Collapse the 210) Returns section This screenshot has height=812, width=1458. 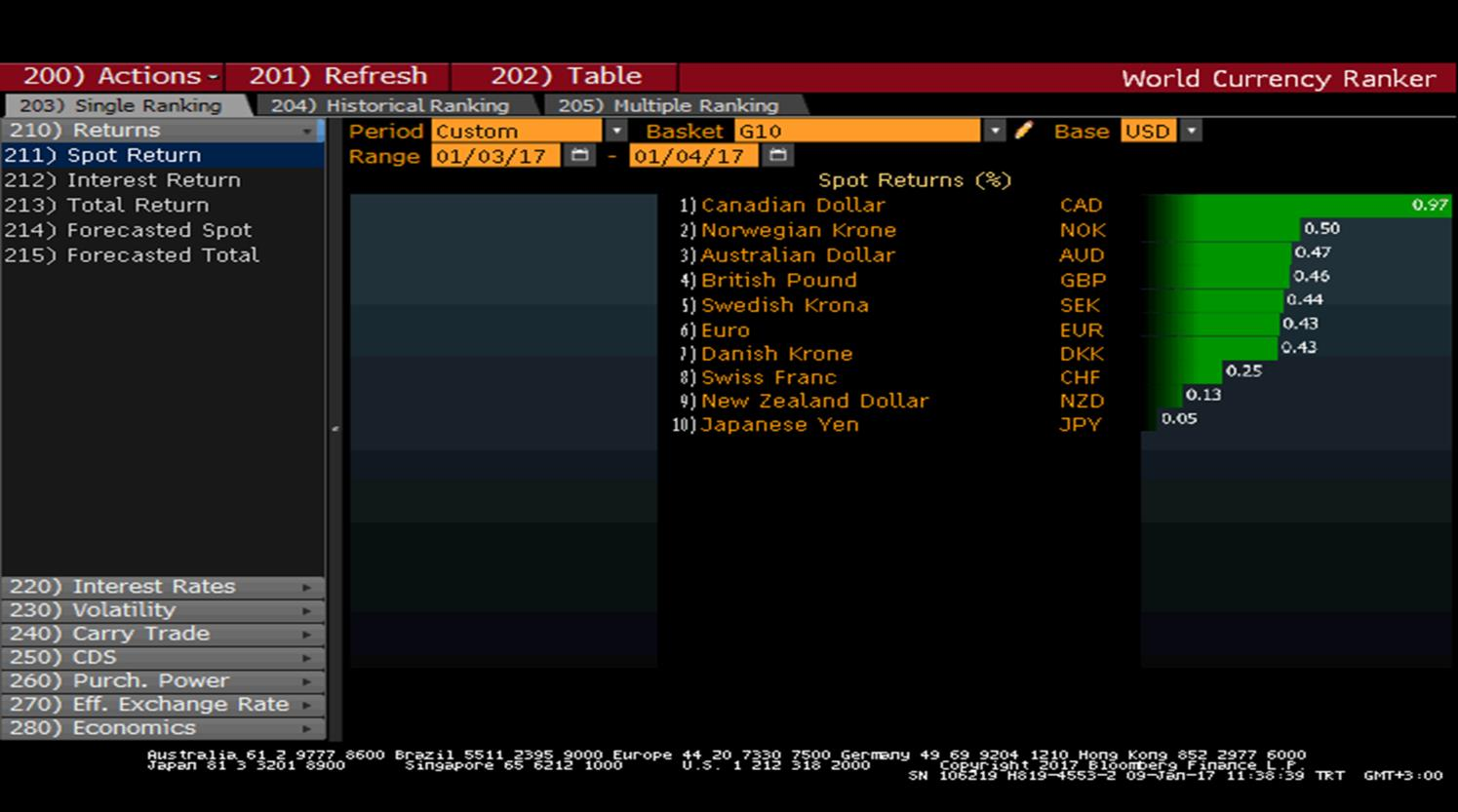(162, 131)
